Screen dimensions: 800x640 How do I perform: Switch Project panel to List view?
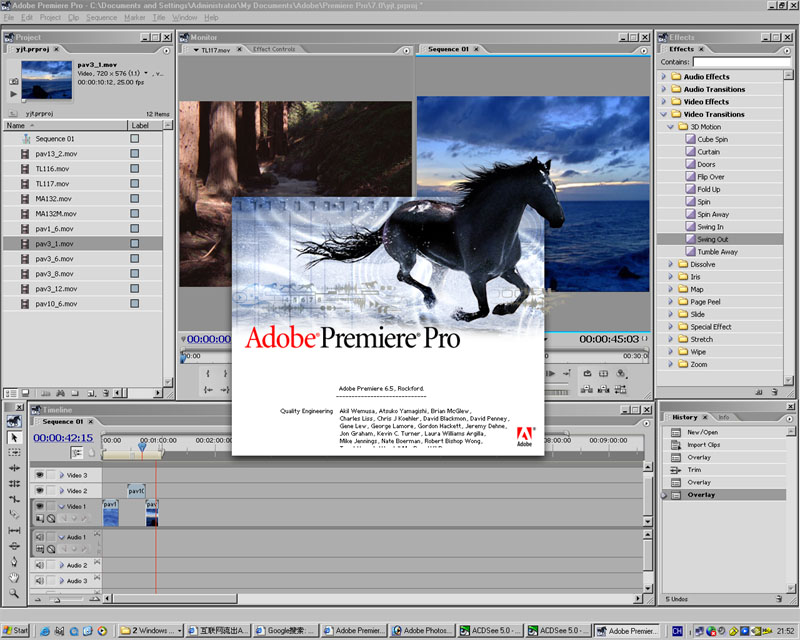(x=11, y=393)
